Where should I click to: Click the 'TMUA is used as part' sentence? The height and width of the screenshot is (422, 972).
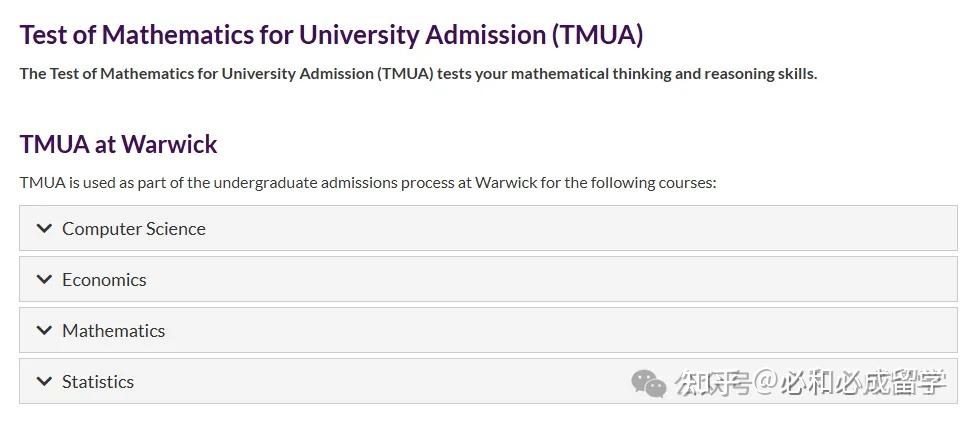coord(368,183)
